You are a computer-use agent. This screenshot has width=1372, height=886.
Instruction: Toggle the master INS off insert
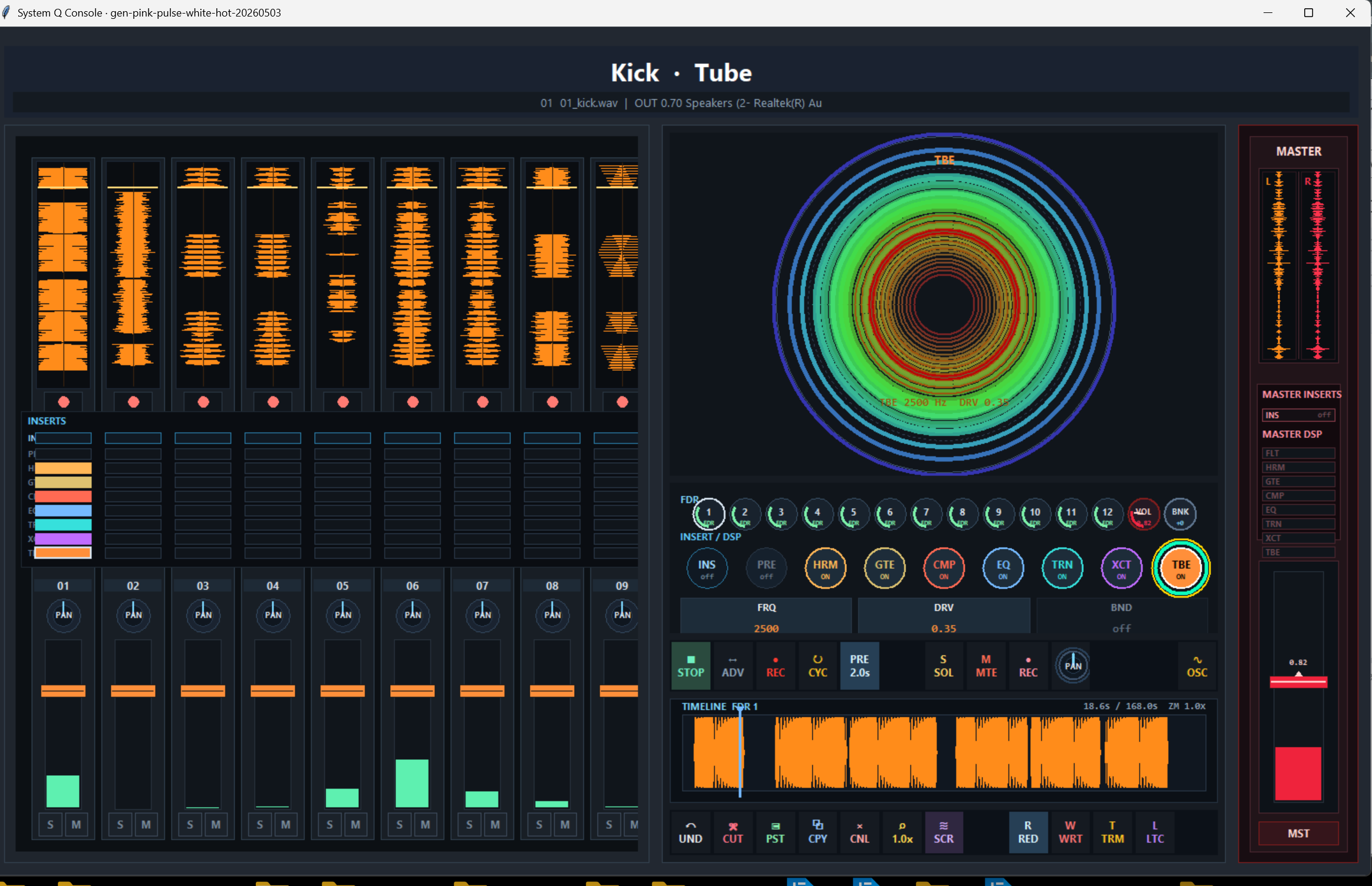coord(1298,415)
